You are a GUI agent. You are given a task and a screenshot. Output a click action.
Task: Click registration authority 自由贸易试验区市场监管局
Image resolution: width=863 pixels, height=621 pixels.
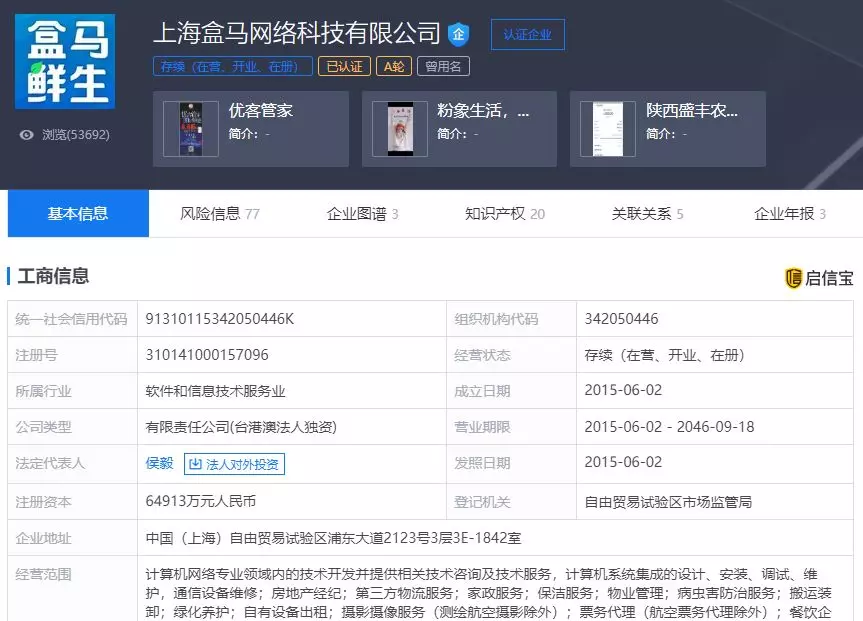(668, 502)
